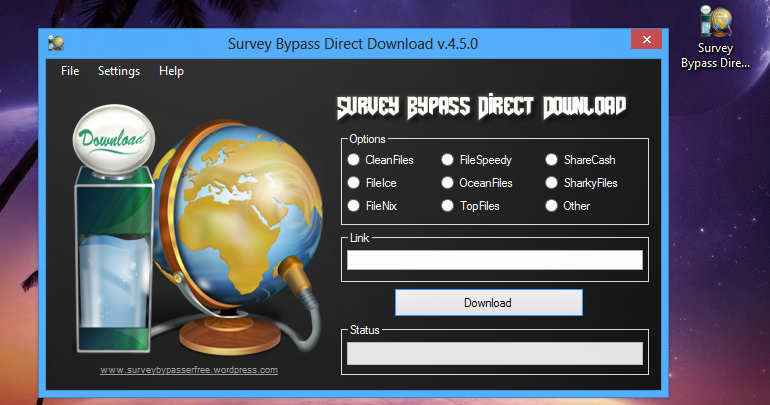The height and width of the screenshot is (405, 770).
Task: Select the FileIce radio option
Action: click(x=372, y=183)
